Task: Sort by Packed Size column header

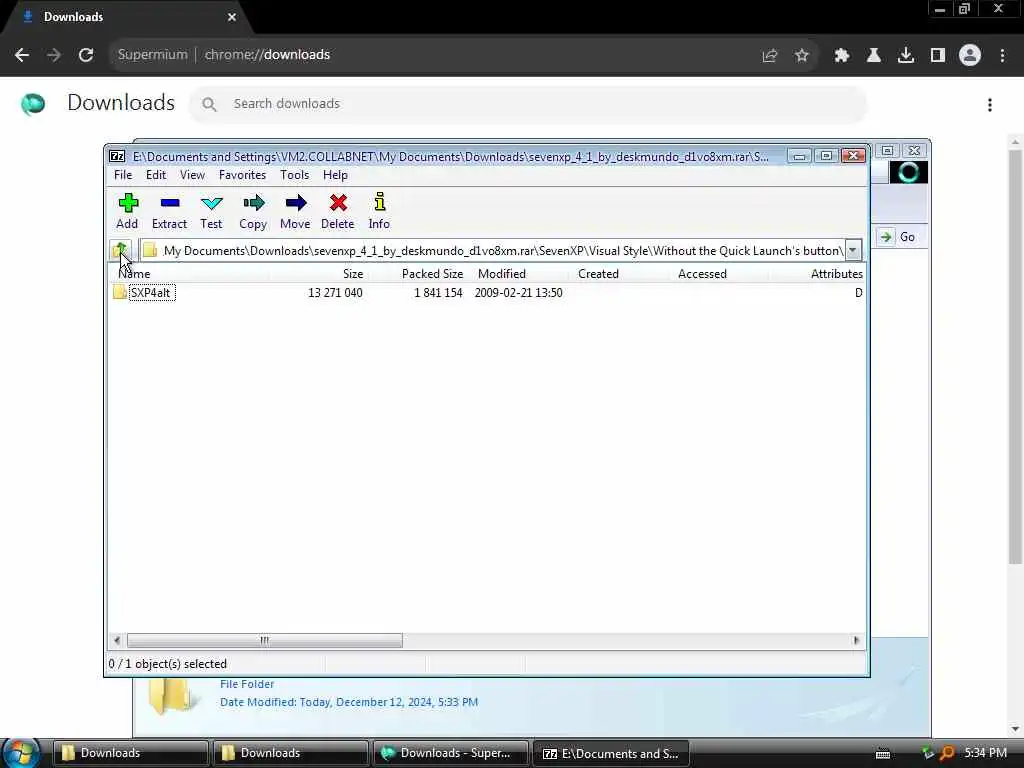Action: click(417, 274)
